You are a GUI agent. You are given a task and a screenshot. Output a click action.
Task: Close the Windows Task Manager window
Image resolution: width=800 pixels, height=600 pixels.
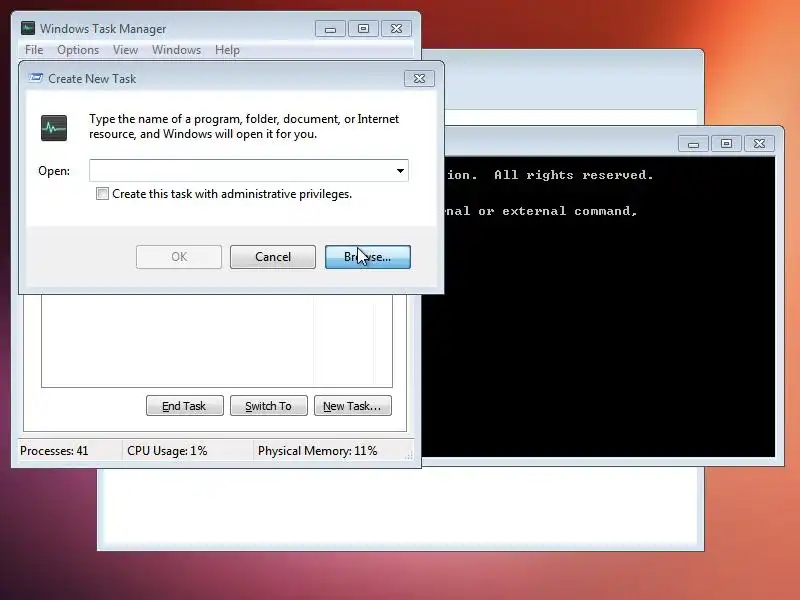click(x=396, y=29)
